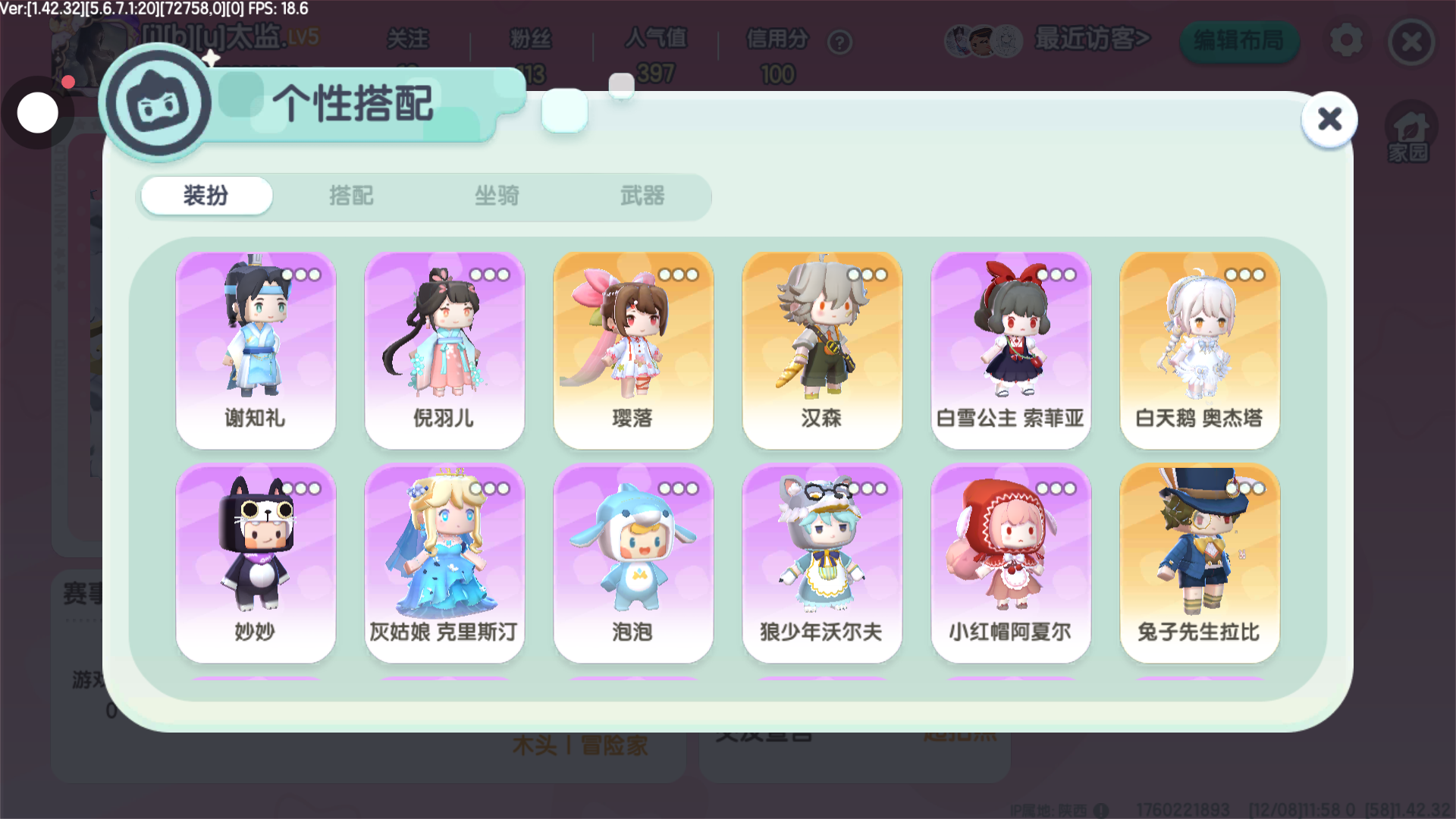This screenshot has width=1456, height=819.
Task: Open the 搭配 tab
Action: coord(351,196)
